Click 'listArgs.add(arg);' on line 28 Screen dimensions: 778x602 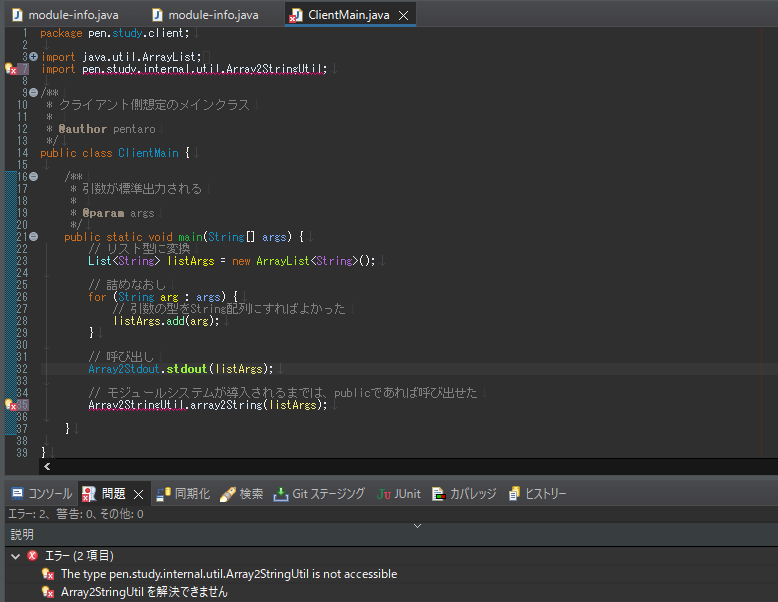click(166, 321)
